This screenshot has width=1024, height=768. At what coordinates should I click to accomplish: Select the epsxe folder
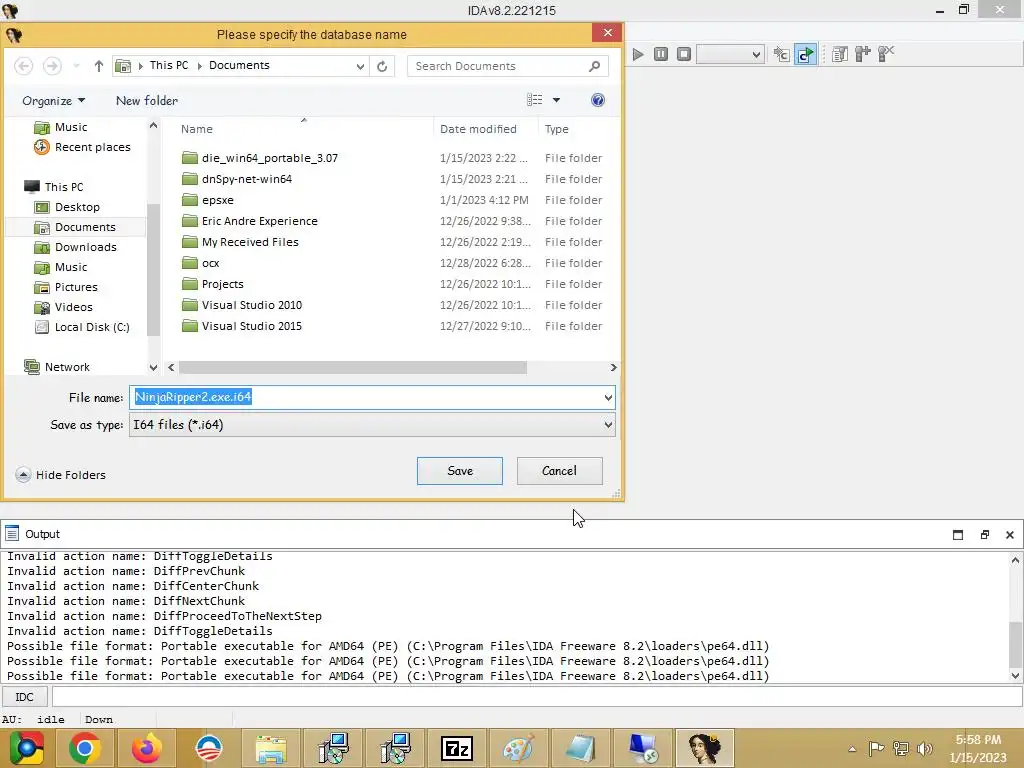[208, 200]
